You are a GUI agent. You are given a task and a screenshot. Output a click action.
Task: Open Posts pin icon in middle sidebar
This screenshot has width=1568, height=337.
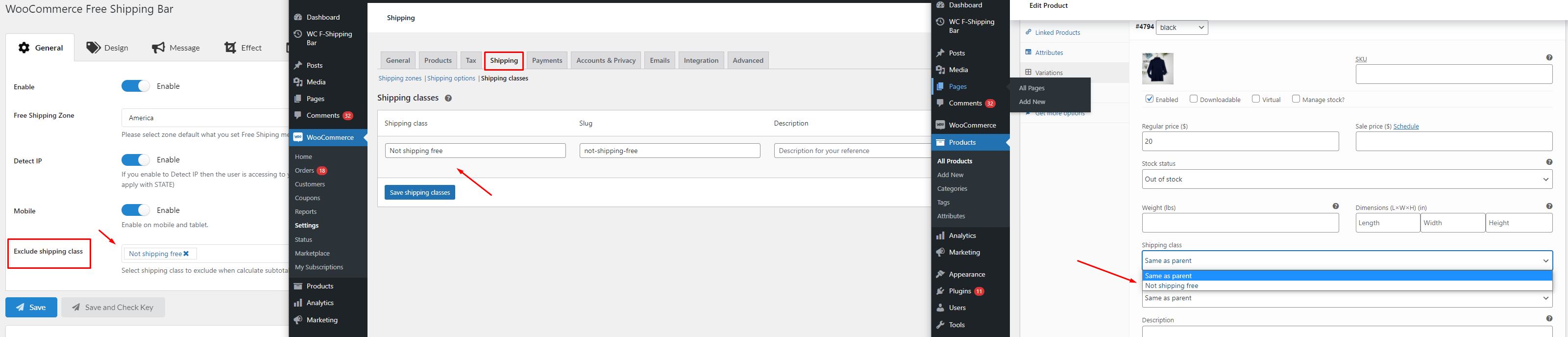298,65
